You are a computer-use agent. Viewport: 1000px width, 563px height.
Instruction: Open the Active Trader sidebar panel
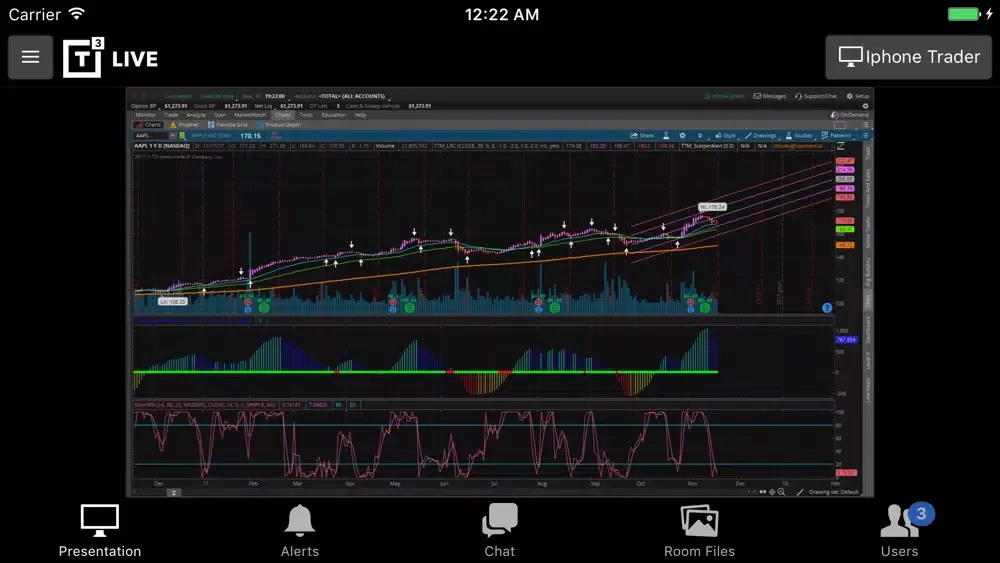(868, 233)
